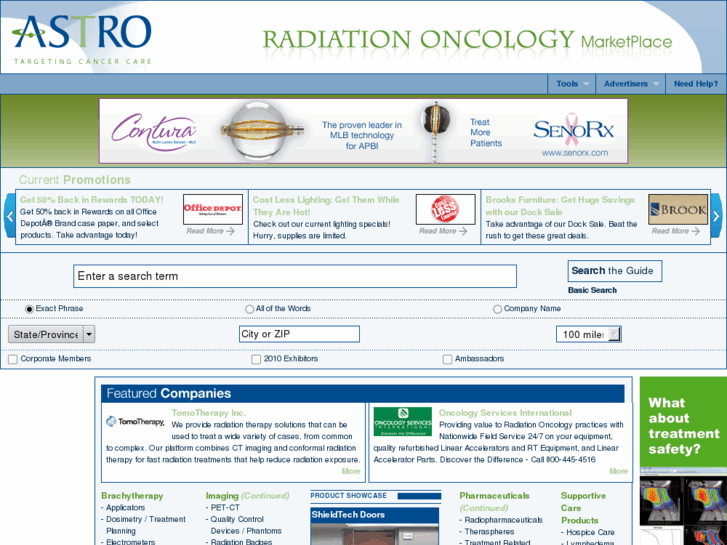Open Dosimetry / Treatment Planning link
Screen dimensions: 727x545
coord(146,525)
